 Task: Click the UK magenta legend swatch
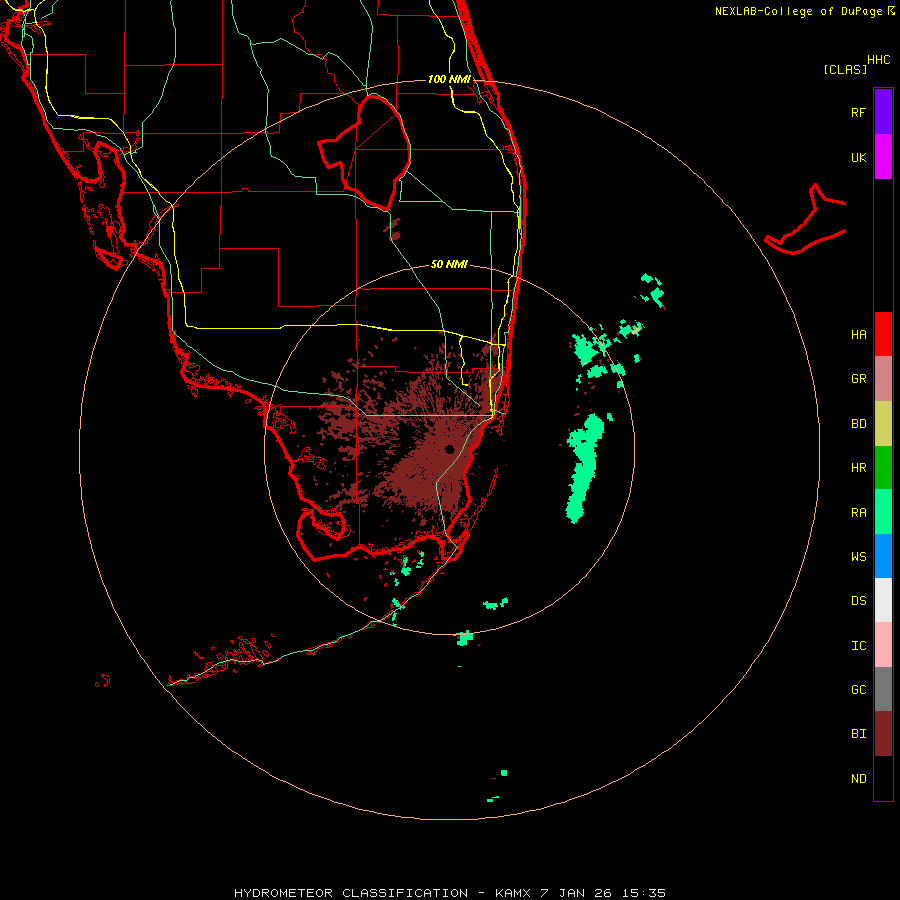(883, 157)
